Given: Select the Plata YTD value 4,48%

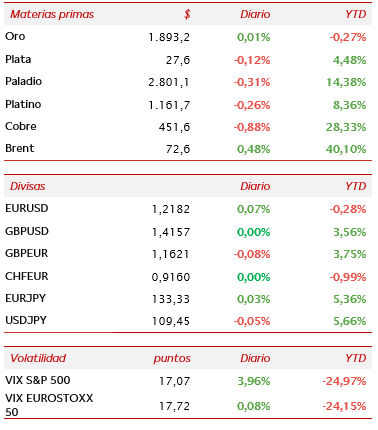Looking at the screenshot, I should pyautogui.click(x=349, y=60).
